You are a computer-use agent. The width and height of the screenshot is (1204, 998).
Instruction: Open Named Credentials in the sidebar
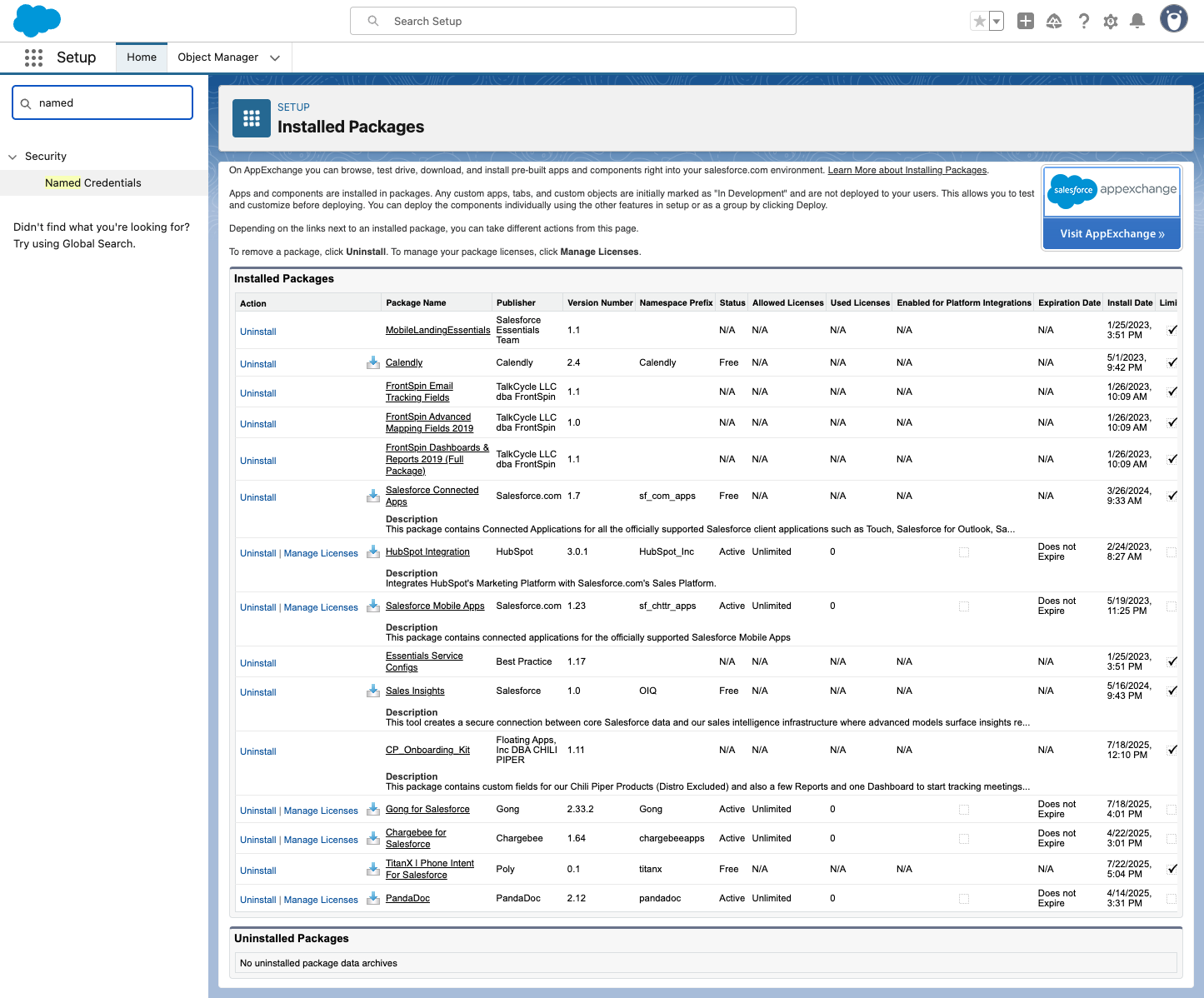point(93,183)
